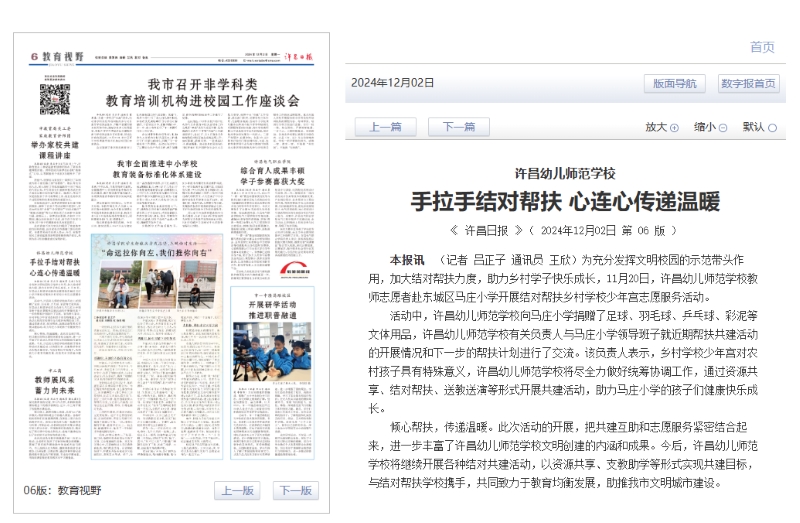The image size is (800, 523).
Task: Click the 放大 zoom-in plus icon
Action: [x=674, y=128]
